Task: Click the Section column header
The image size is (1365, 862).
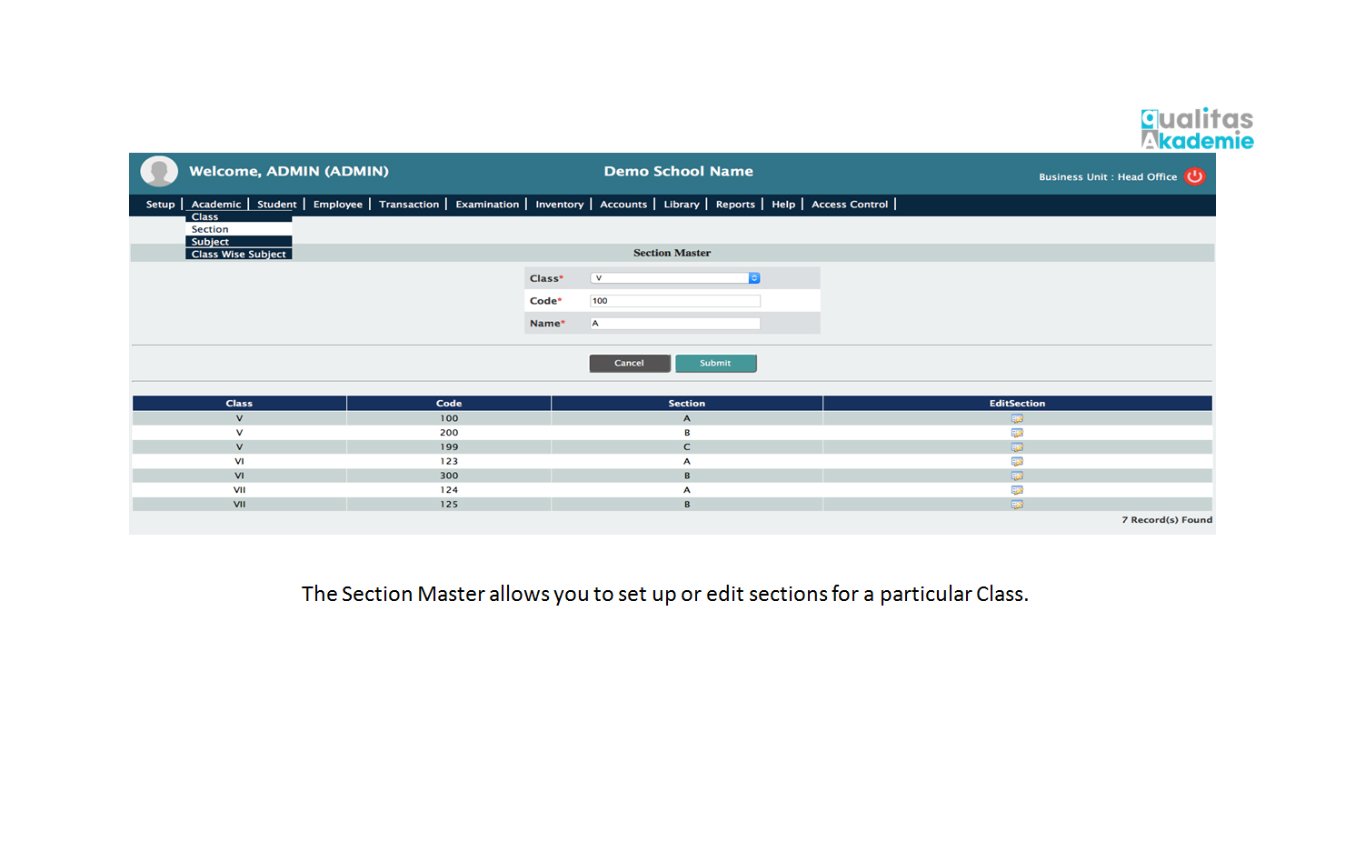Action: (687, 403)
